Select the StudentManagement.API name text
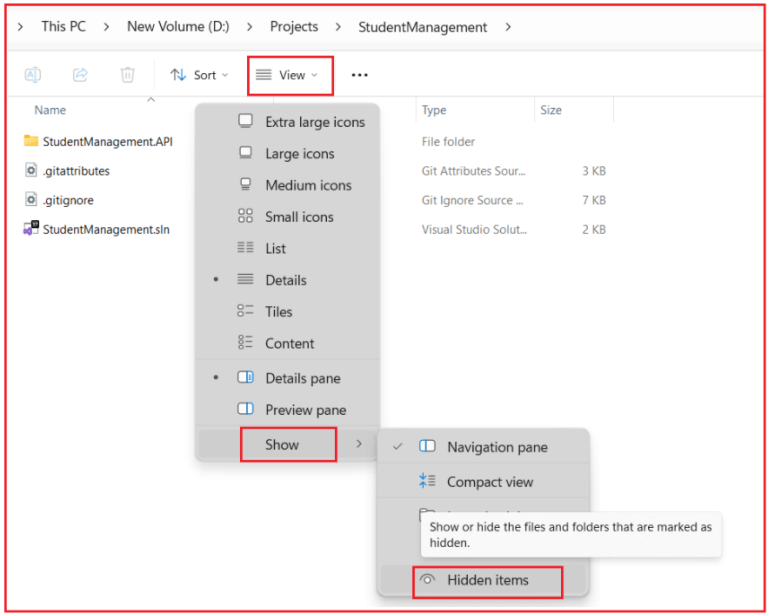The image size is (768, 614). point(108,142)
